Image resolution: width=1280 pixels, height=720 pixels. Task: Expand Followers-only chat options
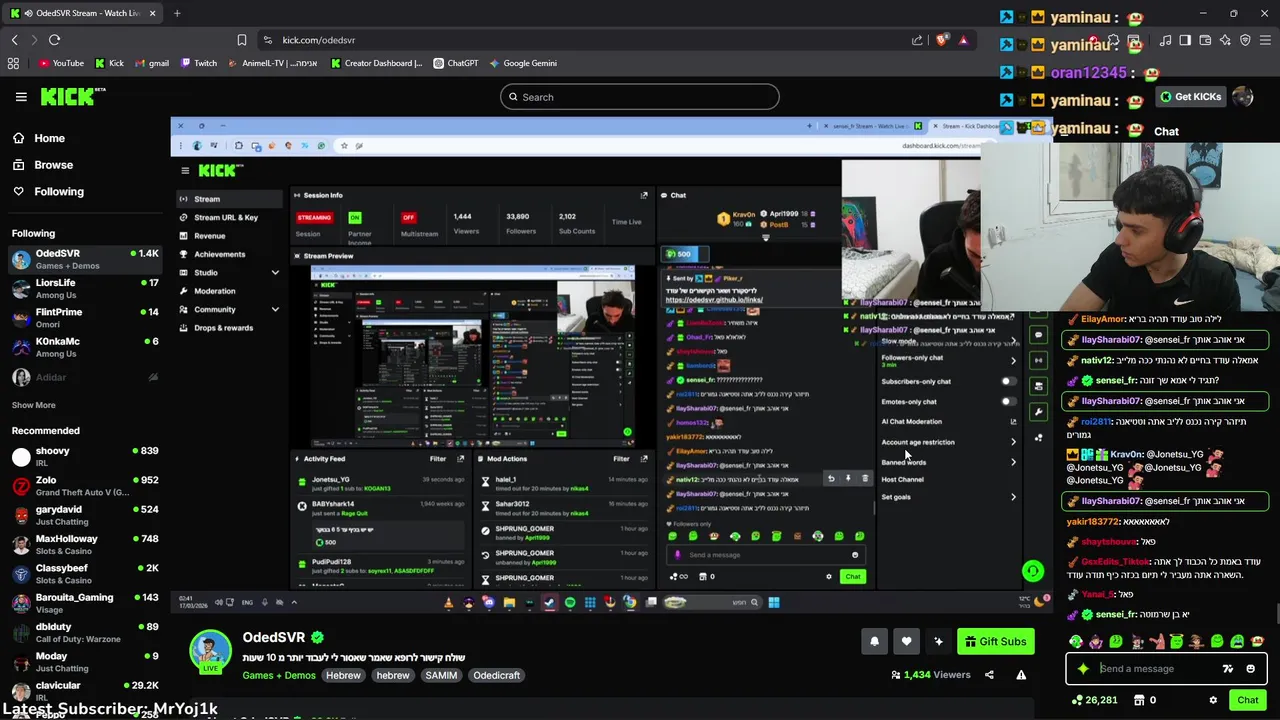pos(1013,361)
